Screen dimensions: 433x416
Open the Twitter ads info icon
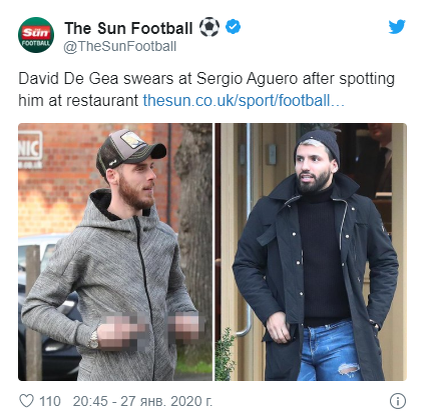tap(398, 401)
